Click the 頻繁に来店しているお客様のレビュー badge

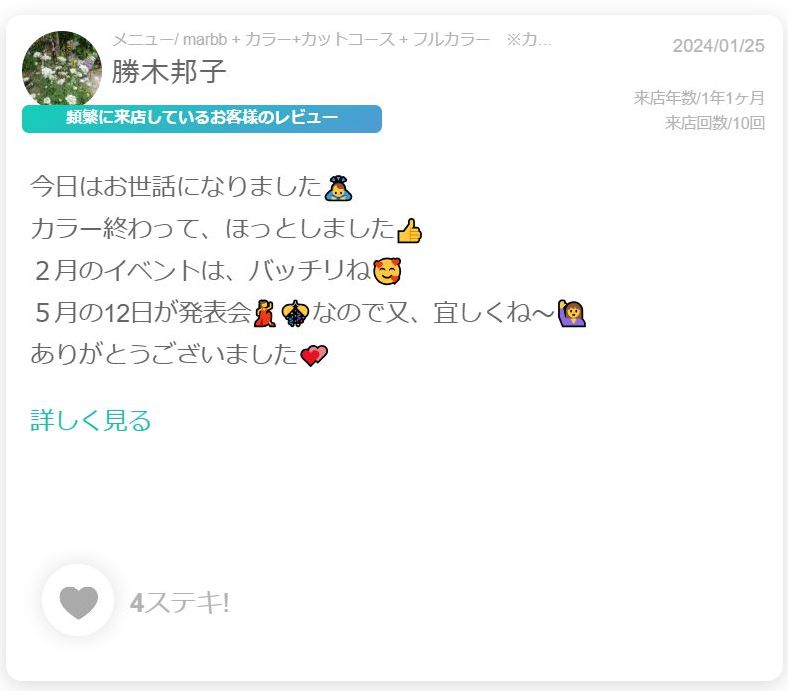point(202,119)
